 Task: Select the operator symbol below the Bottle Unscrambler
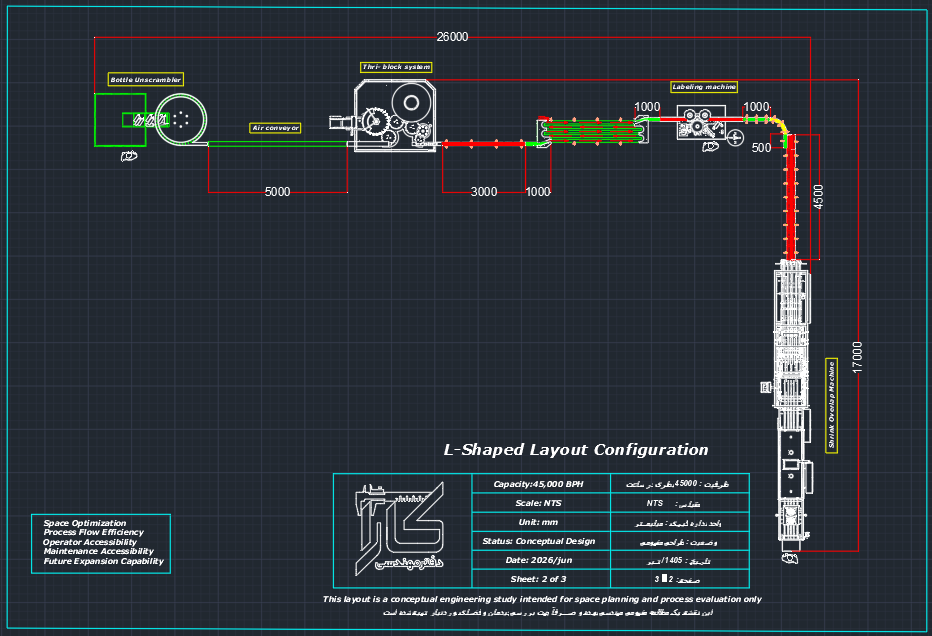tap(128, 156)
